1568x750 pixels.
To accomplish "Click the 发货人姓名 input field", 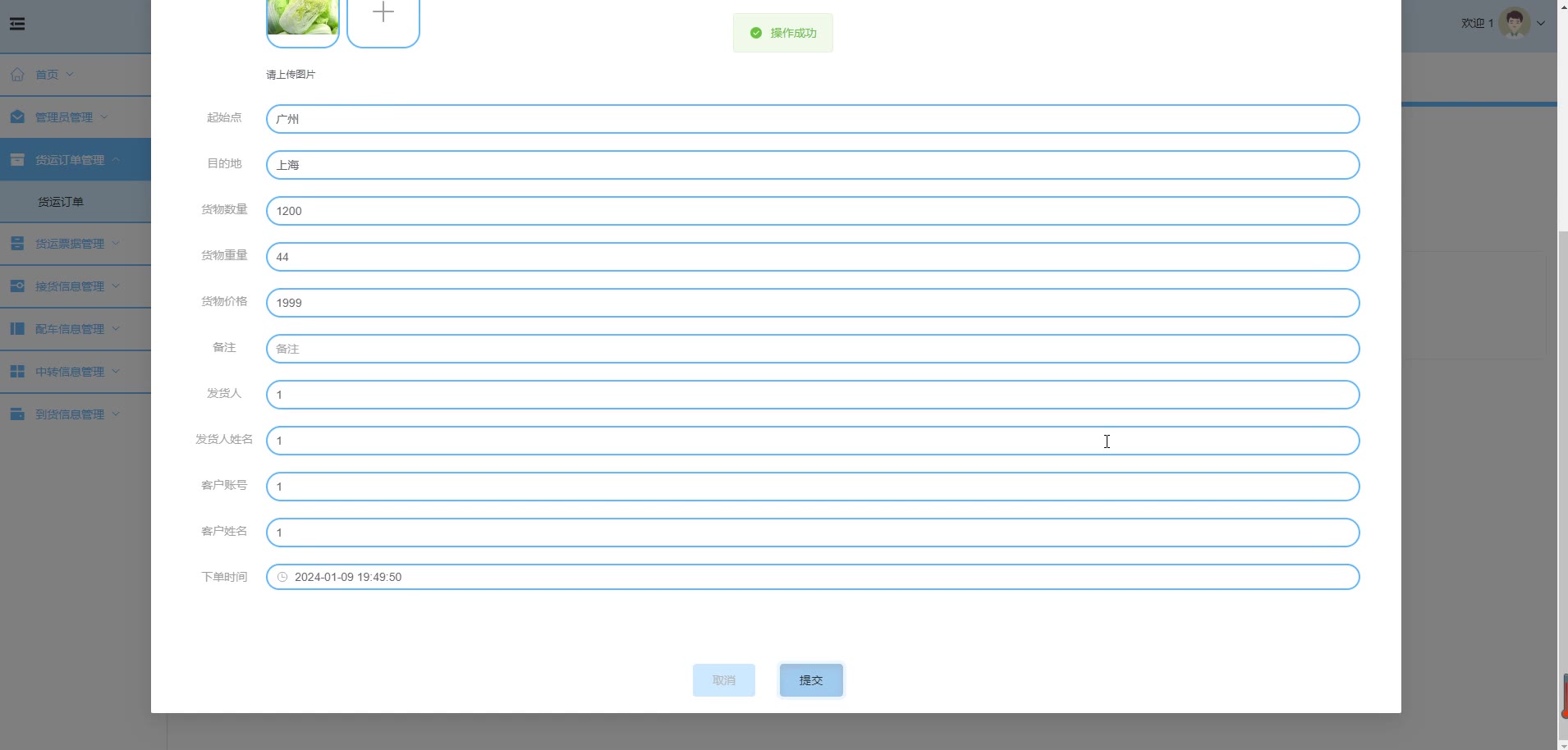I will coord(813,441).
